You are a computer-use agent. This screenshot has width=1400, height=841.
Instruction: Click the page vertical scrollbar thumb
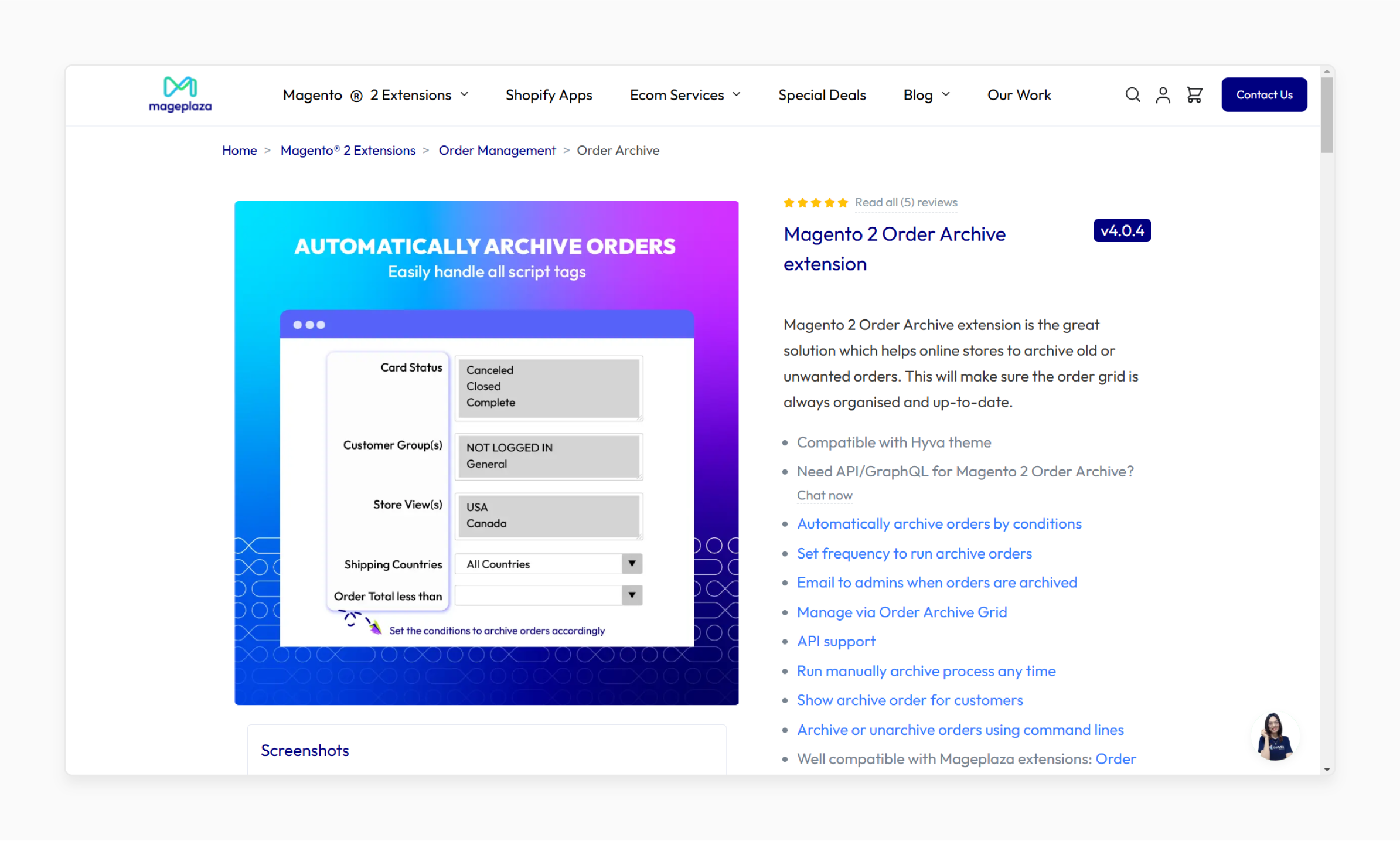[x=1327, y=115]
